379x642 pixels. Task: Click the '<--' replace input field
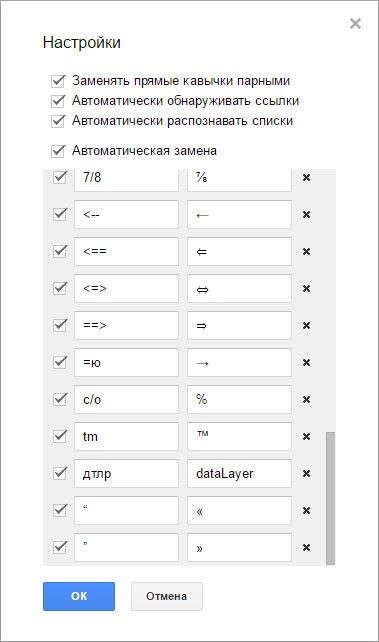(126, 214)
